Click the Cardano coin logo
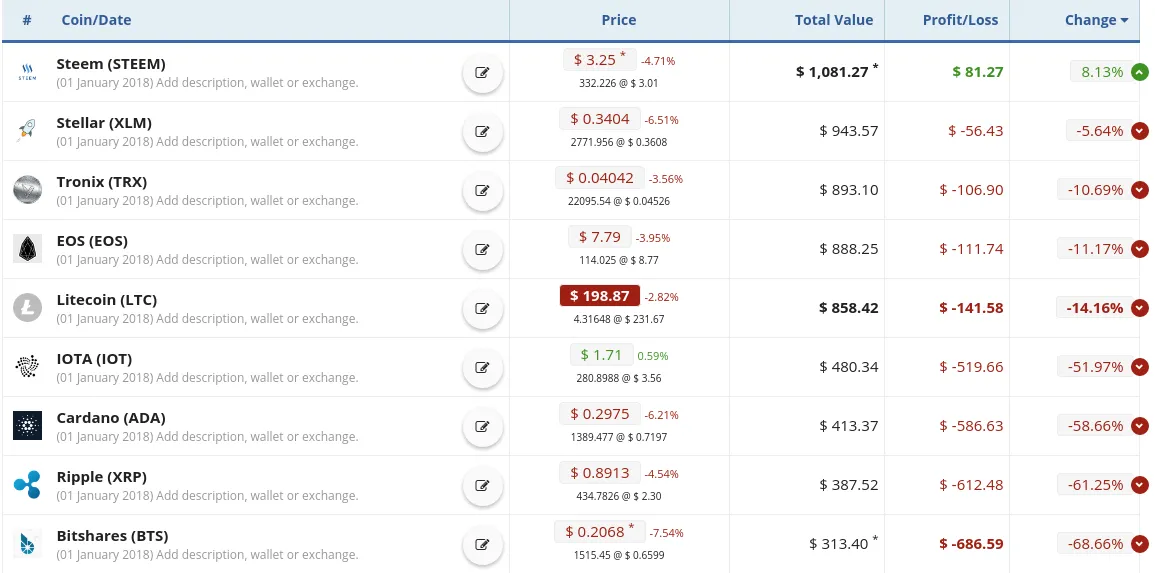Screen dimensions: 1155x573 pyautogui.click(x=27, y=426)
